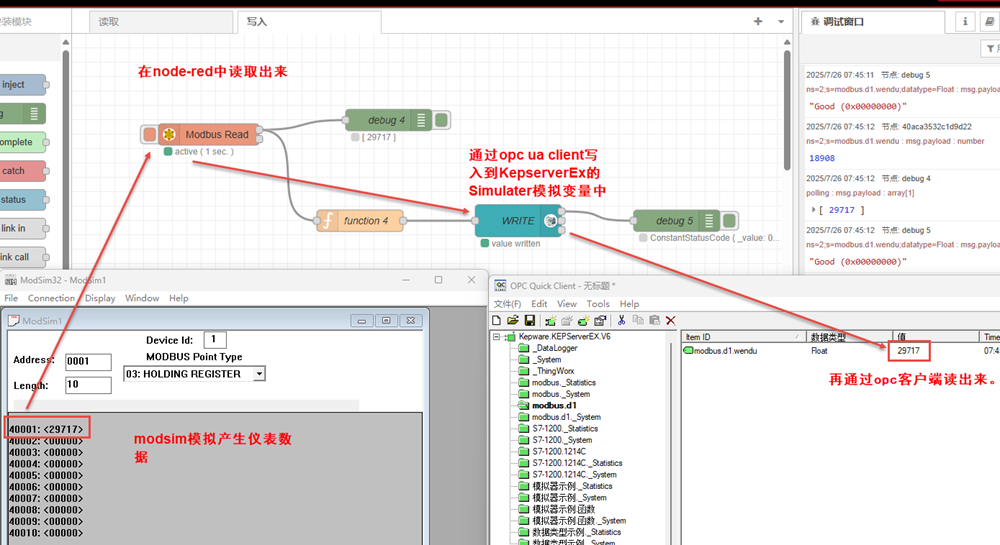The height and width of the screenshot is (545, 1000).
Task: Click the workspace vertical scrollbar thumb
Action: tap(787, 108)
